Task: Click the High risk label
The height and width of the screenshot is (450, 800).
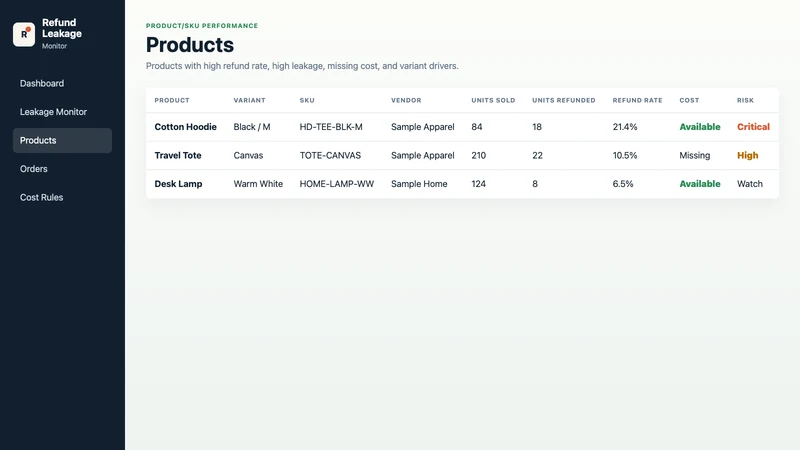Action: tap(748, 156)
